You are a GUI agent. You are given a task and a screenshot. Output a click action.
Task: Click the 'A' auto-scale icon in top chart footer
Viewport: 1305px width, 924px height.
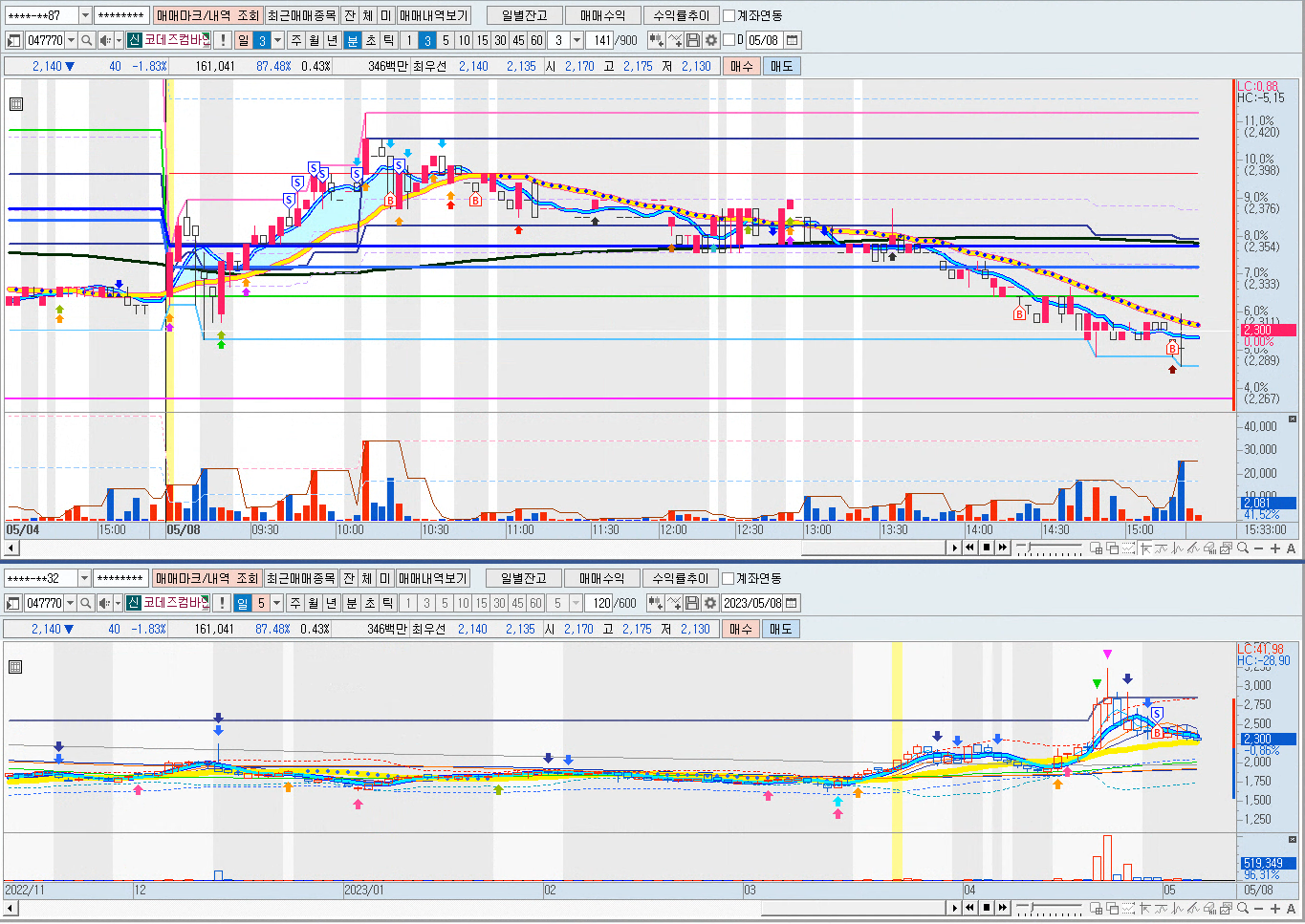point(1292,548)
